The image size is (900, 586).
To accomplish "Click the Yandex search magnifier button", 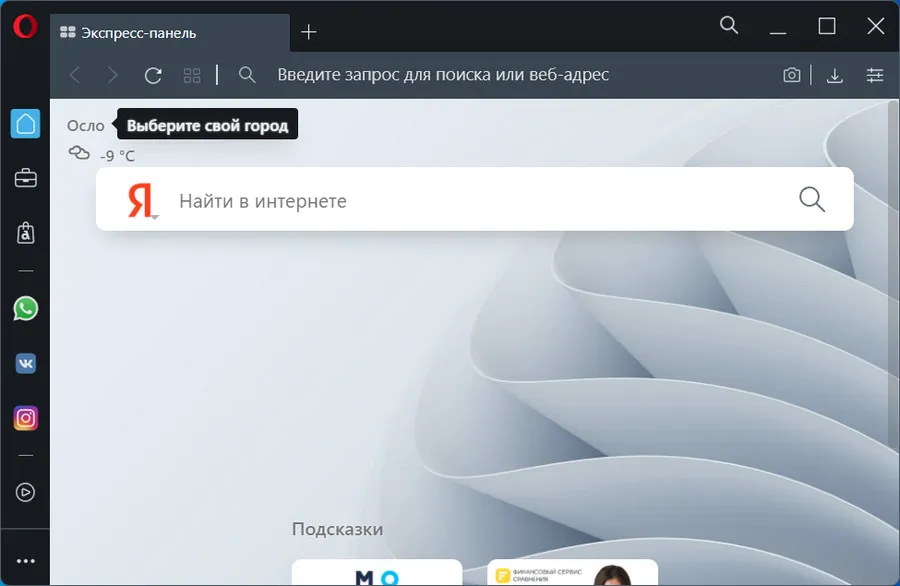I will (x=812, y=200).
